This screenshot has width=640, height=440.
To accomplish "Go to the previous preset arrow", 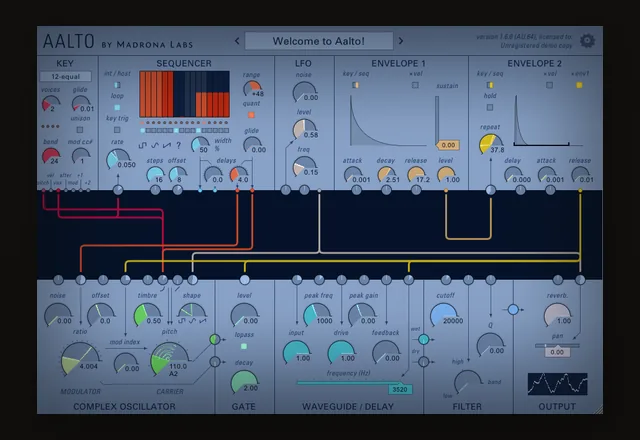I will point(237,41).
